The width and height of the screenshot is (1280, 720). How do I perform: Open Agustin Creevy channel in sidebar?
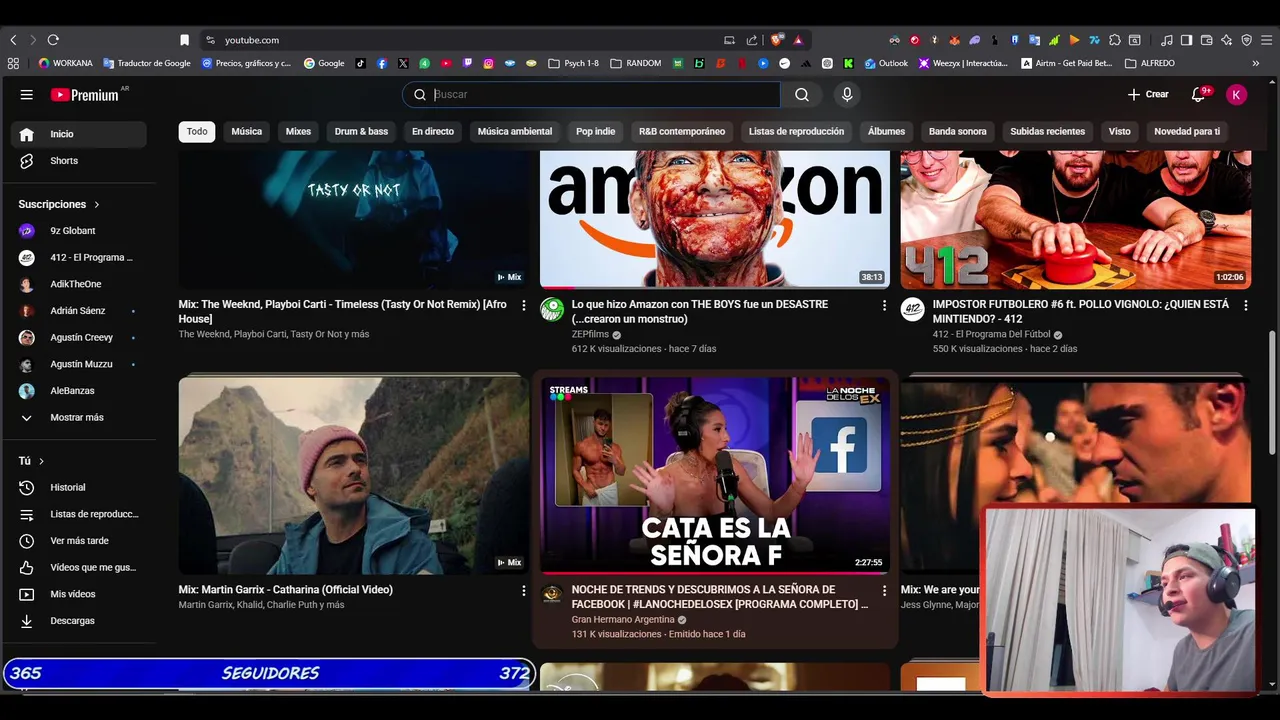pos(78,338)
